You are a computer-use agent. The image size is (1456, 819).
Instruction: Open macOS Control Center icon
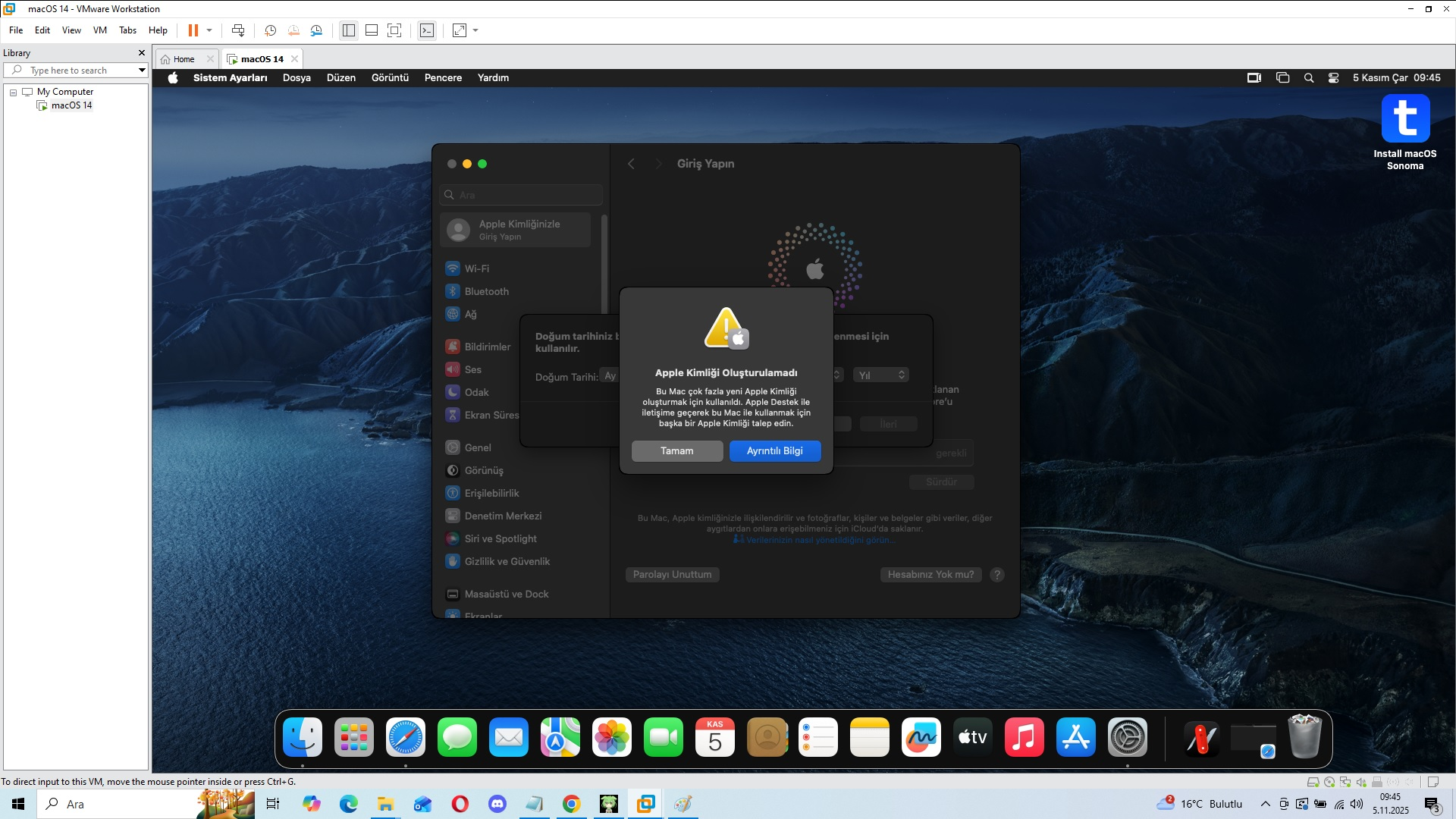pos(1334,78)
